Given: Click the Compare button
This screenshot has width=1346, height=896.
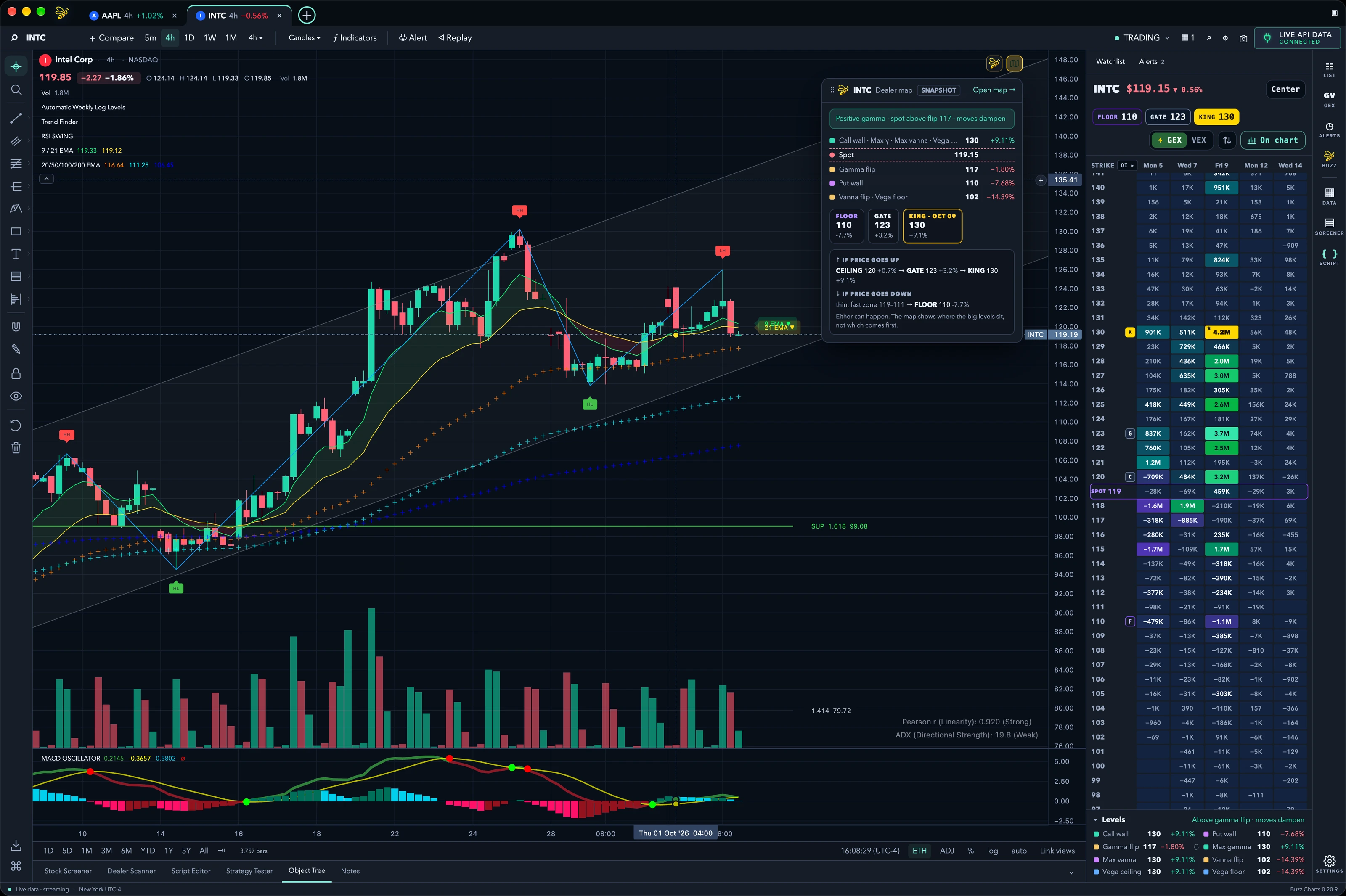Looking at the screenshot, I should (111, 38).
